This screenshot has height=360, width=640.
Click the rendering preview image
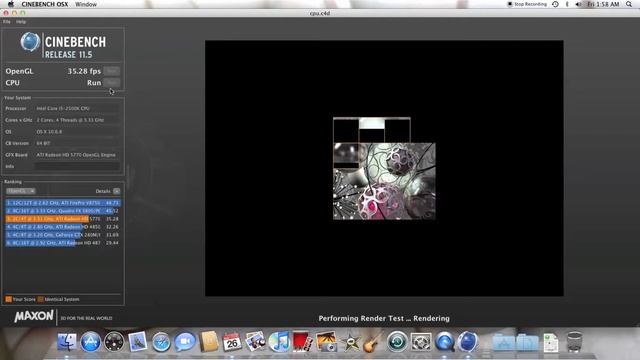(384, 168)
